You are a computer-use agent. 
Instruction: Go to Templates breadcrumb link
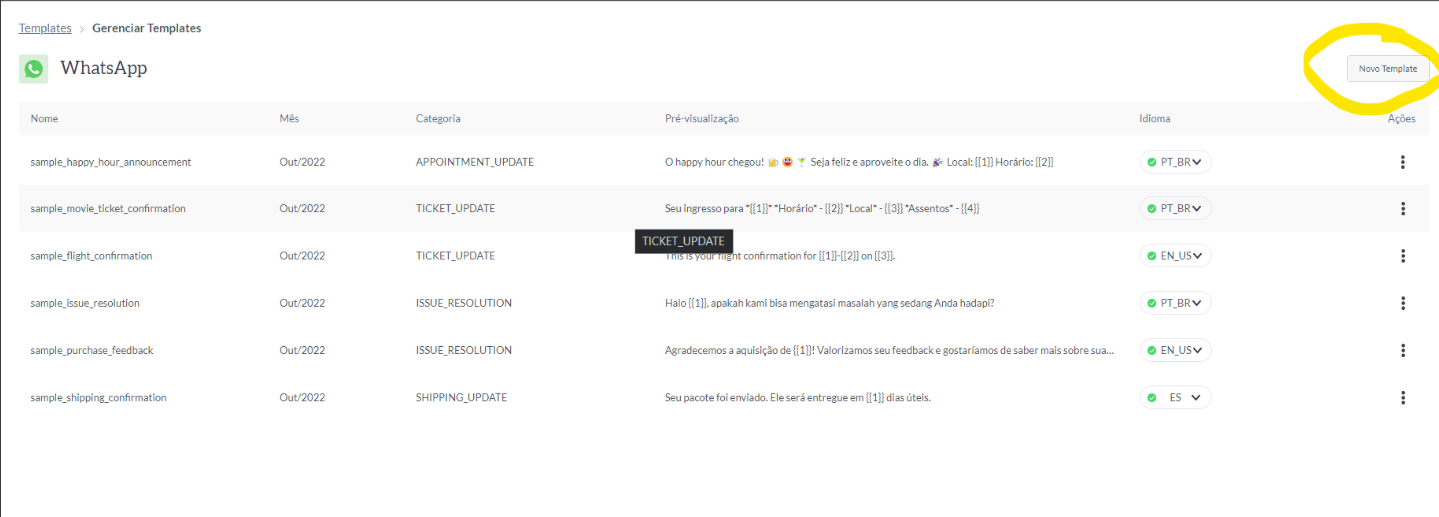45,28
